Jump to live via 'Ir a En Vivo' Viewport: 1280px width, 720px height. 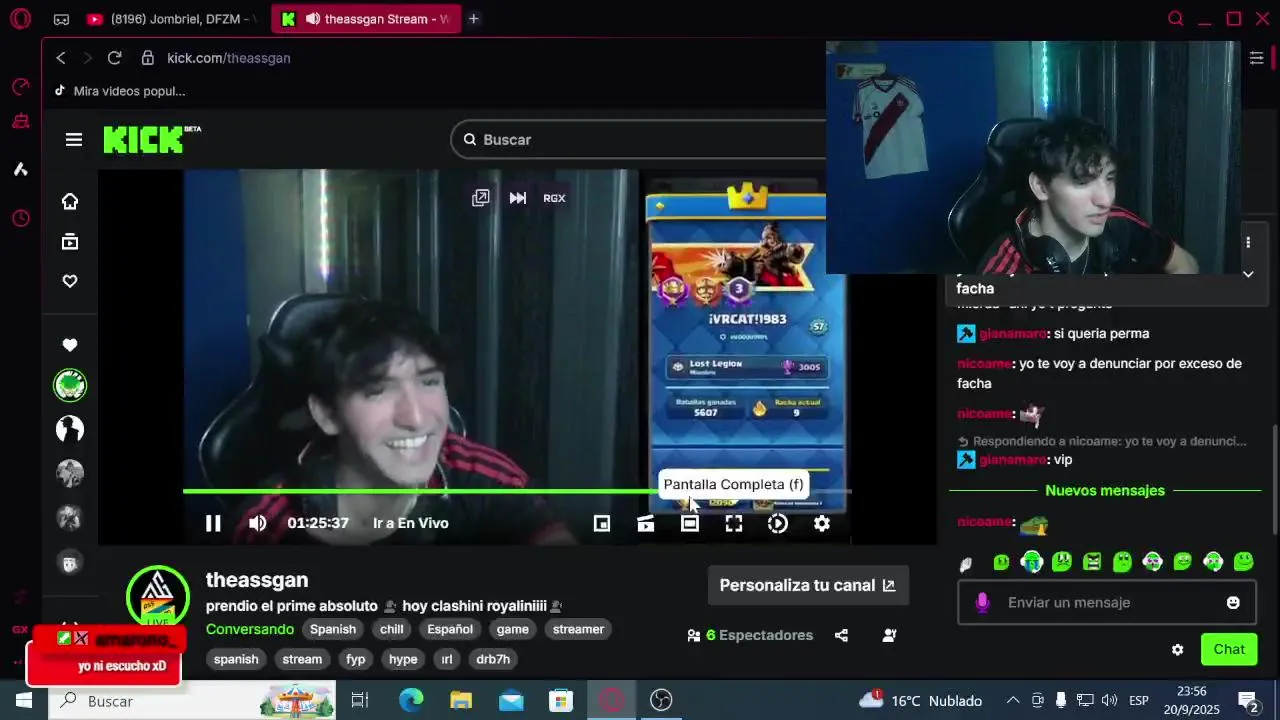click(x=411, y=523)
